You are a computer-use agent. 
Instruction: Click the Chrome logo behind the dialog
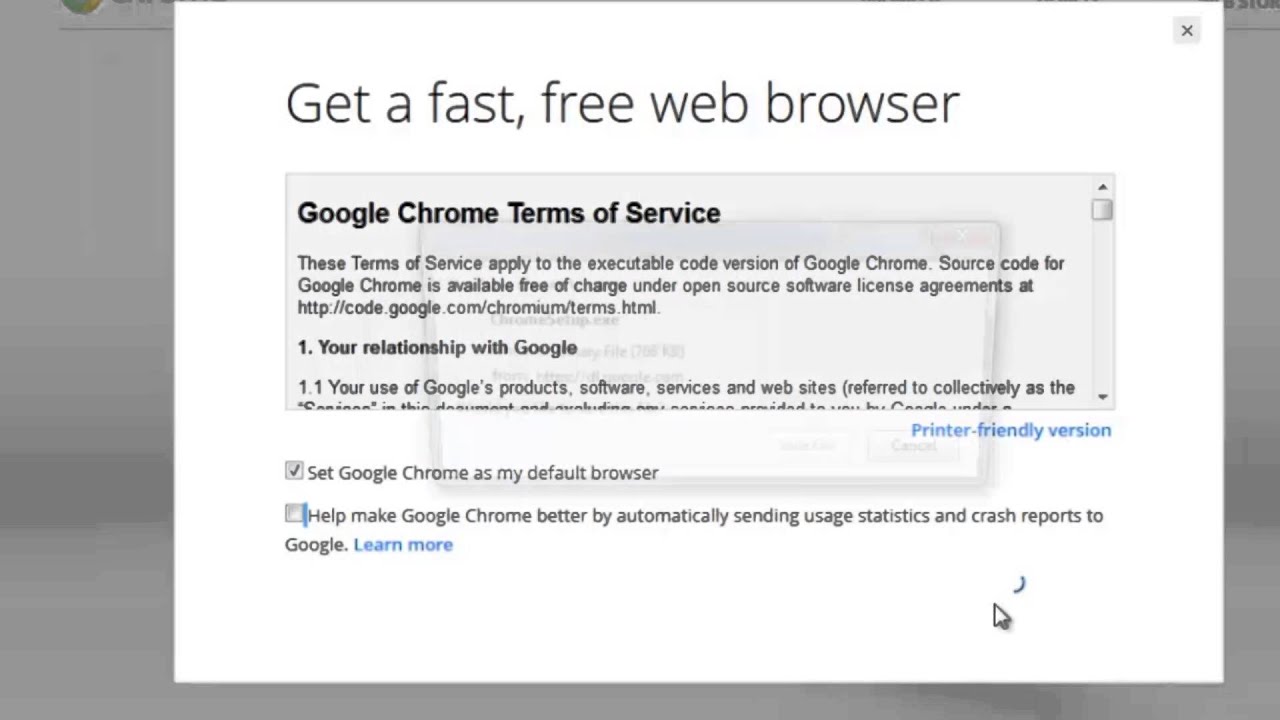pos(80,6)
